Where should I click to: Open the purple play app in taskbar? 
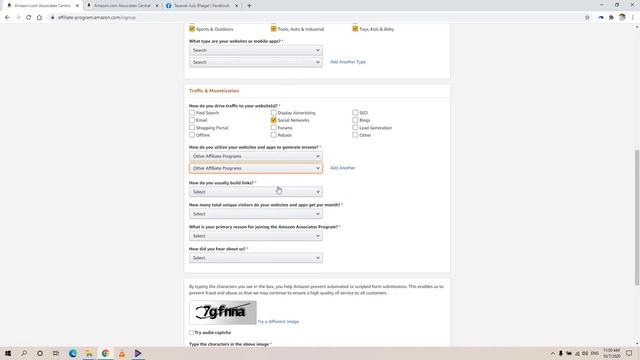[138, 353]
